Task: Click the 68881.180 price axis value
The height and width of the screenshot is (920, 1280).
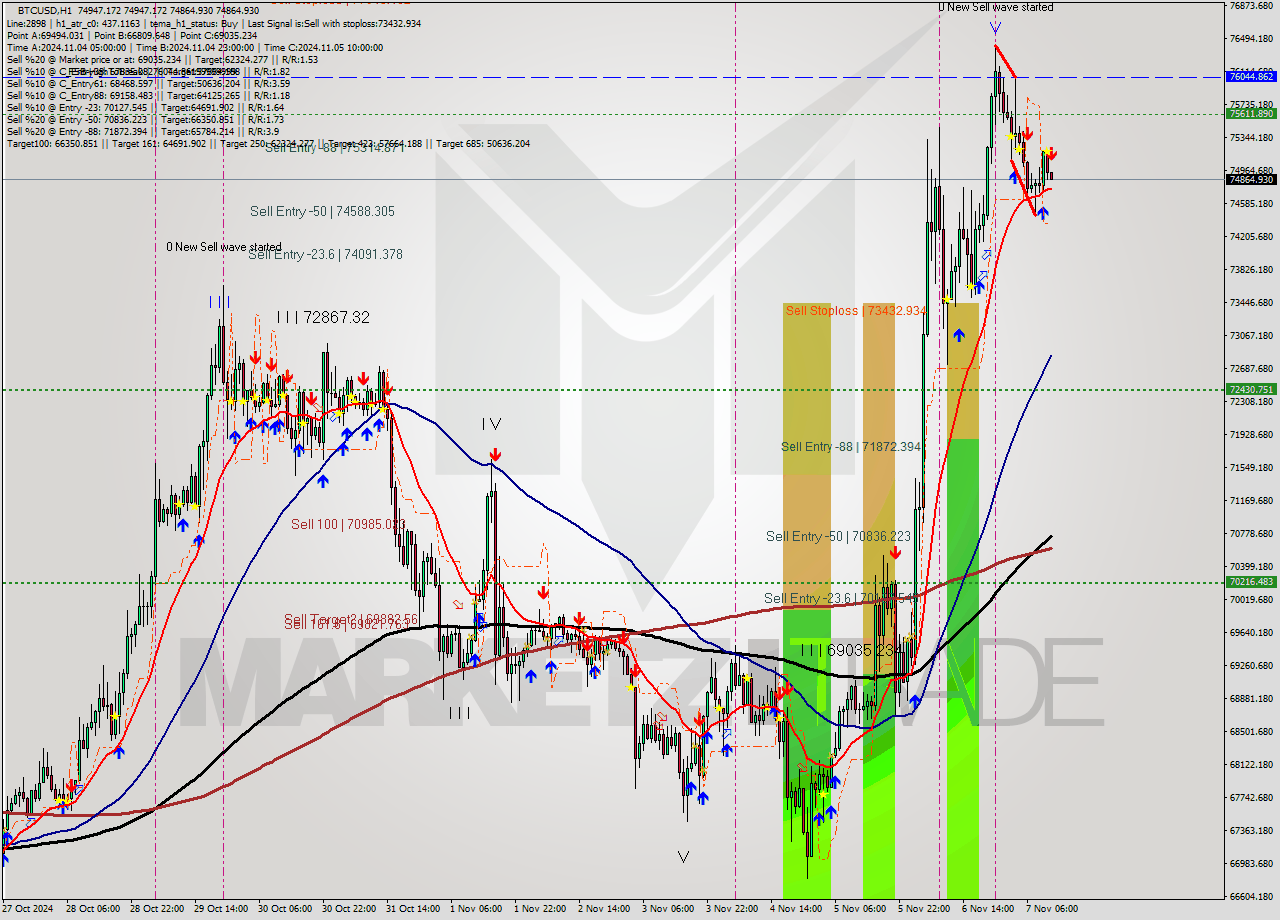Action: pyautogui.click(x=1251, y=698)
